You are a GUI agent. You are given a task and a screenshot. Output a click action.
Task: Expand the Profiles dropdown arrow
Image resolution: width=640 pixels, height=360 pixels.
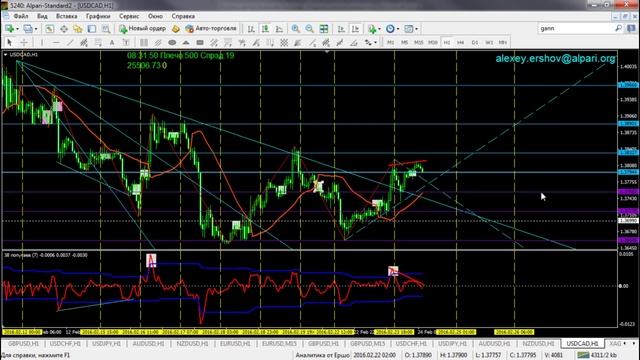tap(36, 29)
